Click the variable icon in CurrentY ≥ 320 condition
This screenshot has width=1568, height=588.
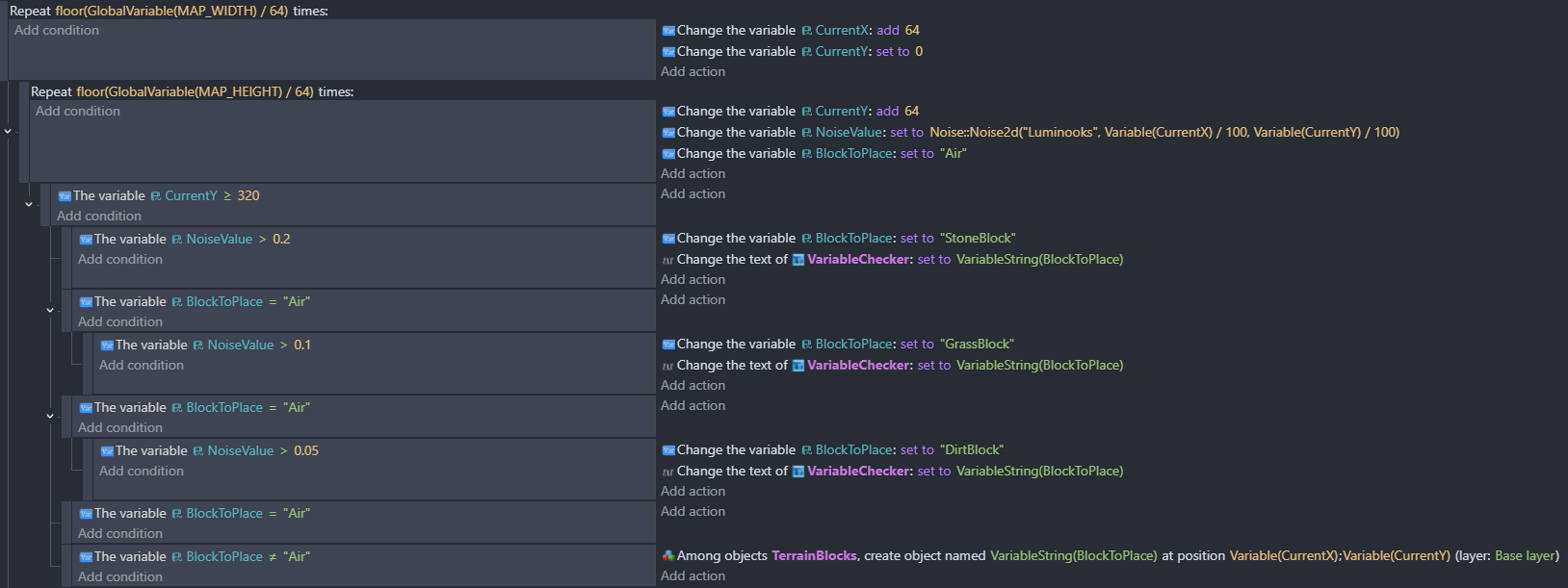(x=65, y=196)
